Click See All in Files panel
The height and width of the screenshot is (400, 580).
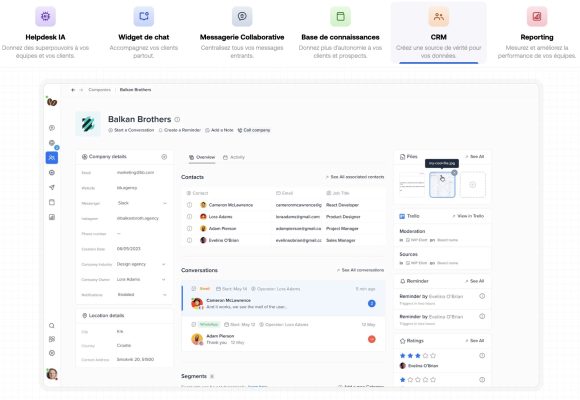[x=475, y=157]
